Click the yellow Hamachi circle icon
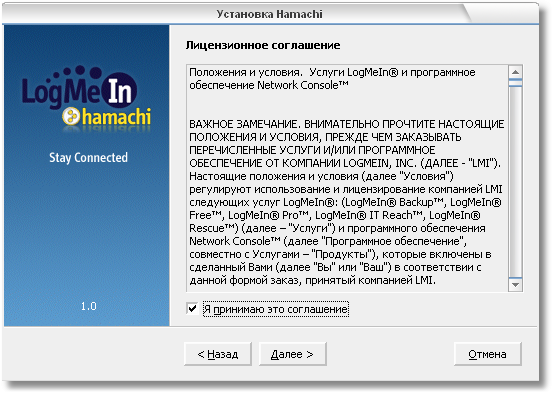The width and height of the screenshot is (553, 395). [x=71, y=116]
